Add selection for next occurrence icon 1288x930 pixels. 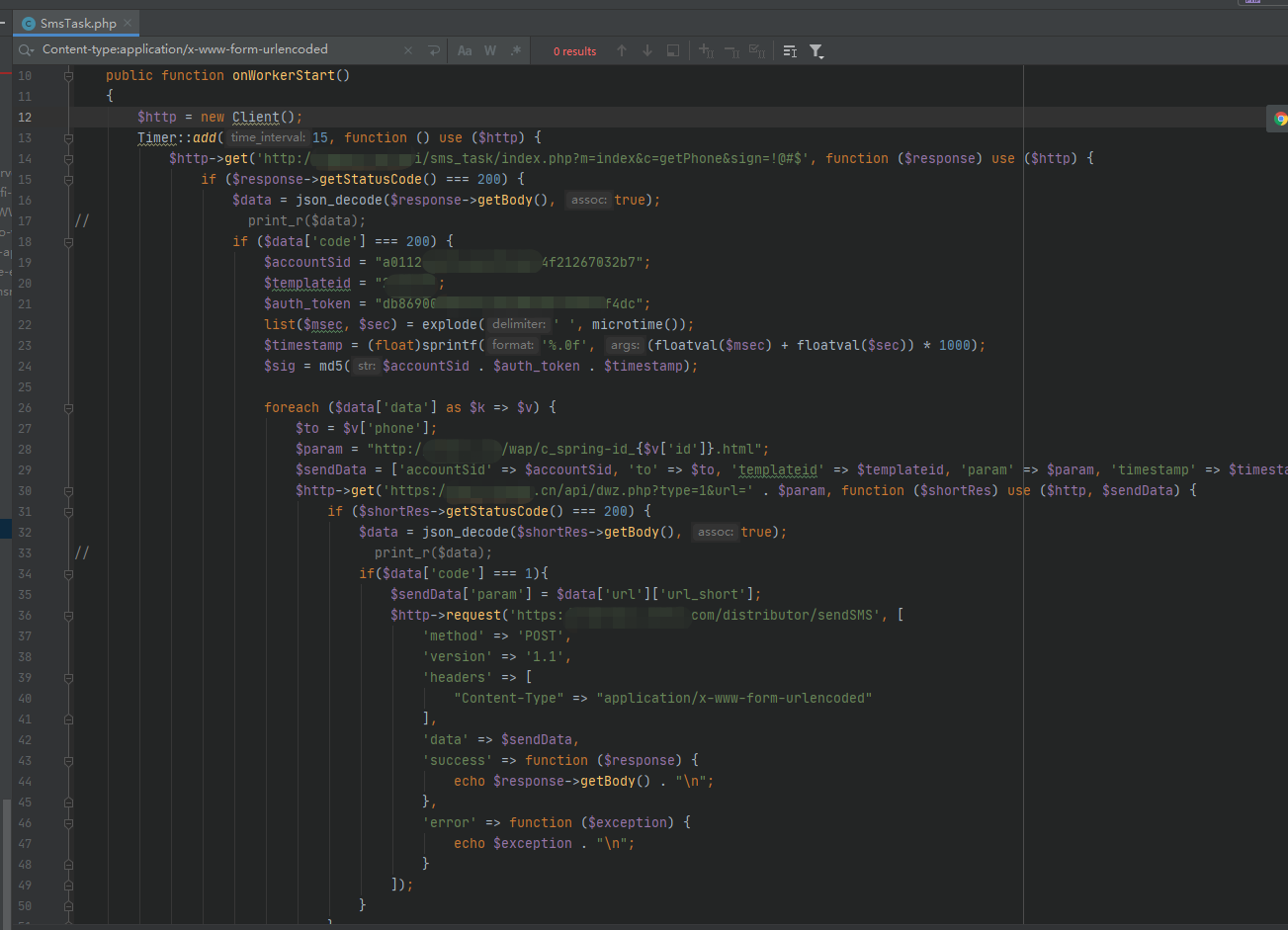706,50
